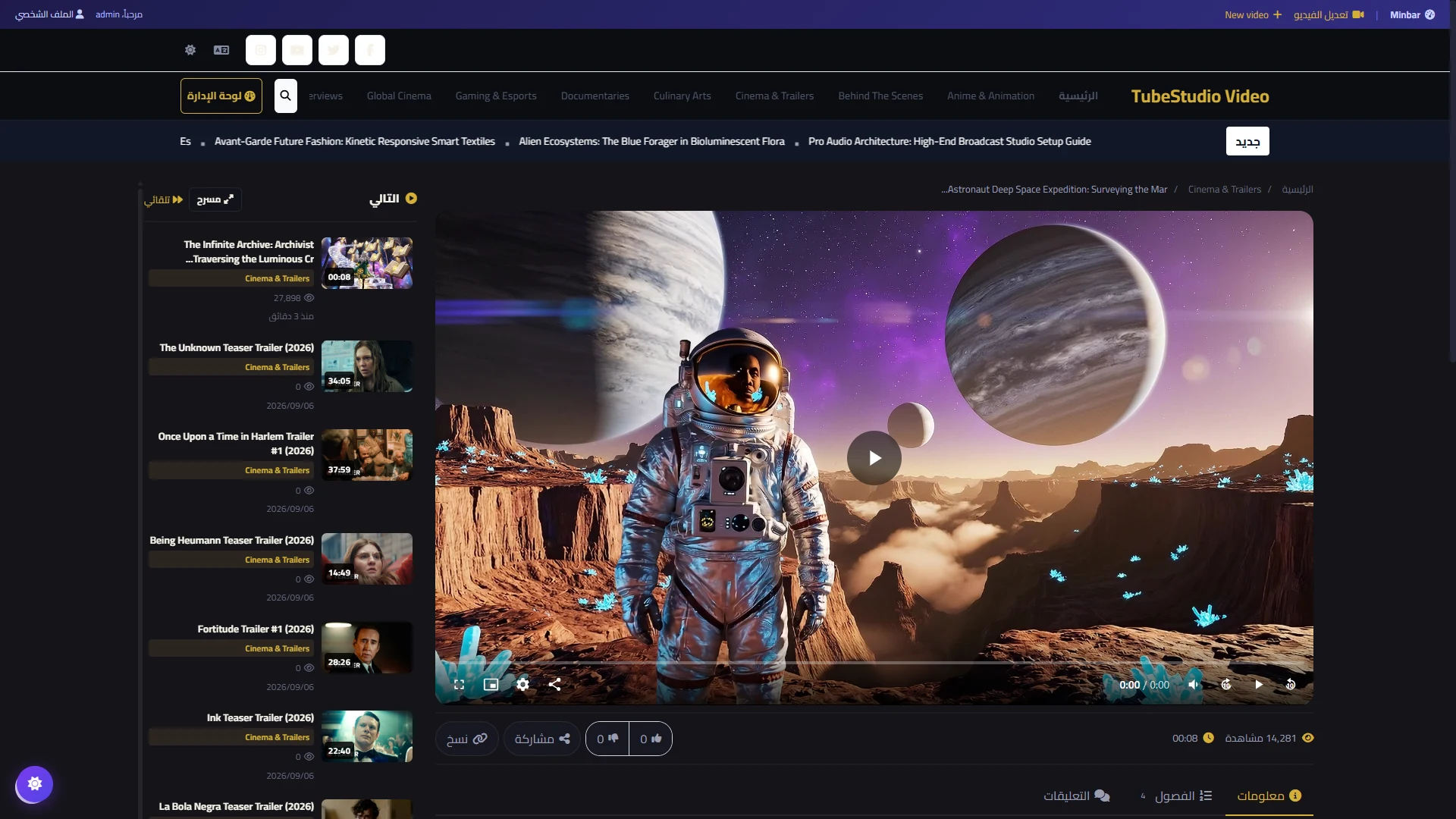Go to الرئيسية home in nav
The image size is (1456, 819).
(x=1078, y=96)
